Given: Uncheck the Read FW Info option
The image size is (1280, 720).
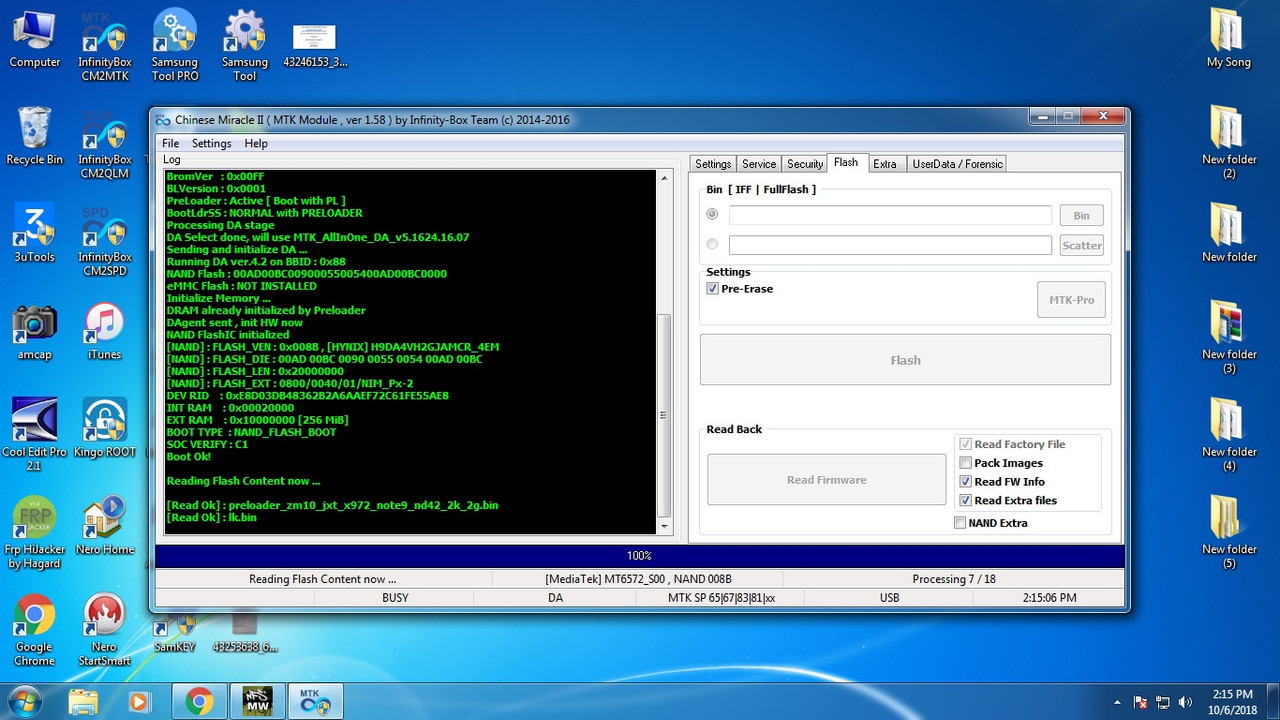Looking at the screenshot, I should 965,482.
